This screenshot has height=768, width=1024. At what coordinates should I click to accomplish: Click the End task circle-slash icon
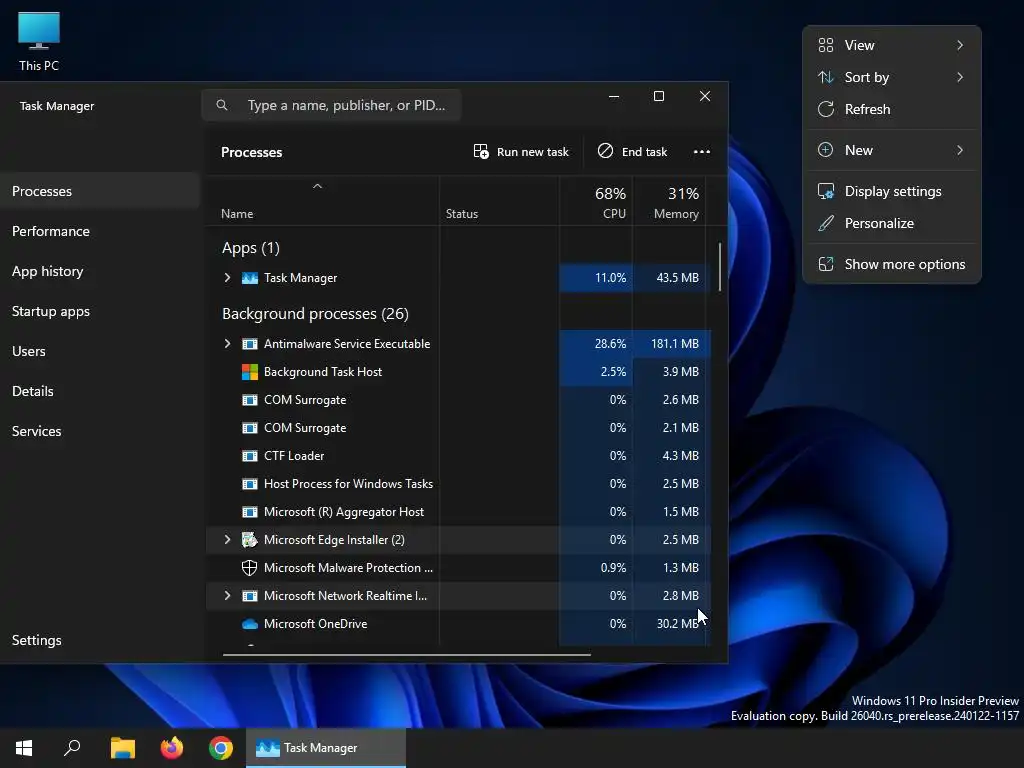coord(605,151)
